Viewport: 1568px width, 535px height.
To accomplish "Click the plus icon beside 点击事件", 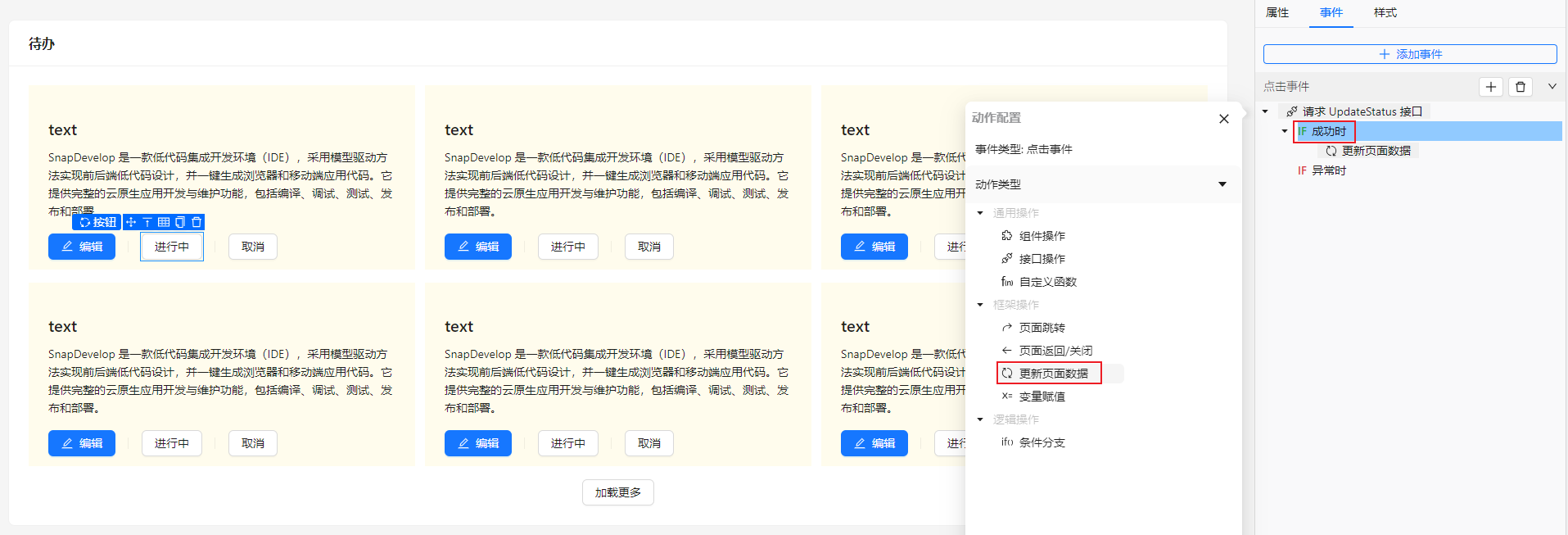I will [1490, 87].
